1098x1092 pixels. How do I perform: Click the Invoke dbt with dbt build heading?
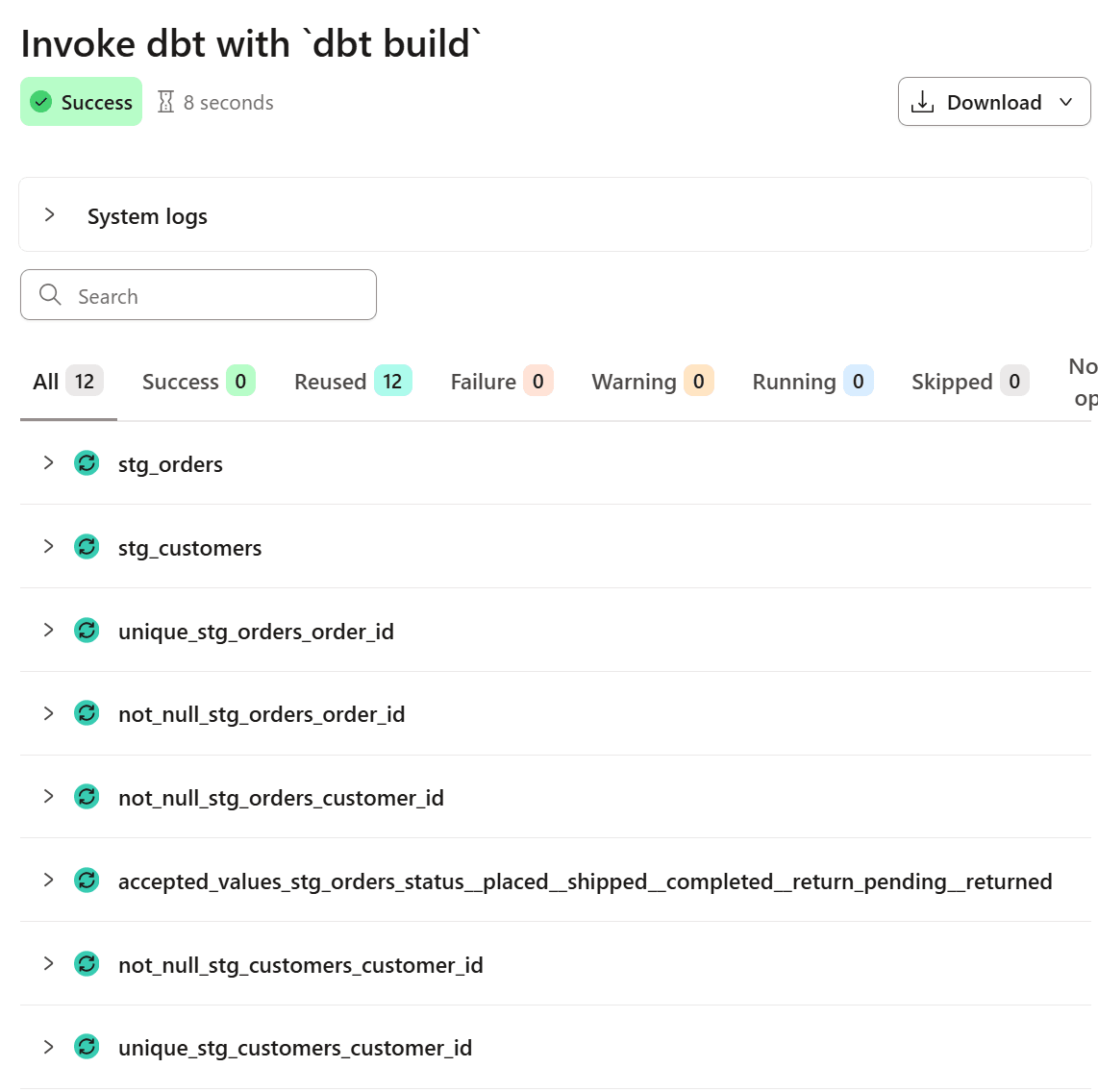pyautogui.click(x=251, y=43)
